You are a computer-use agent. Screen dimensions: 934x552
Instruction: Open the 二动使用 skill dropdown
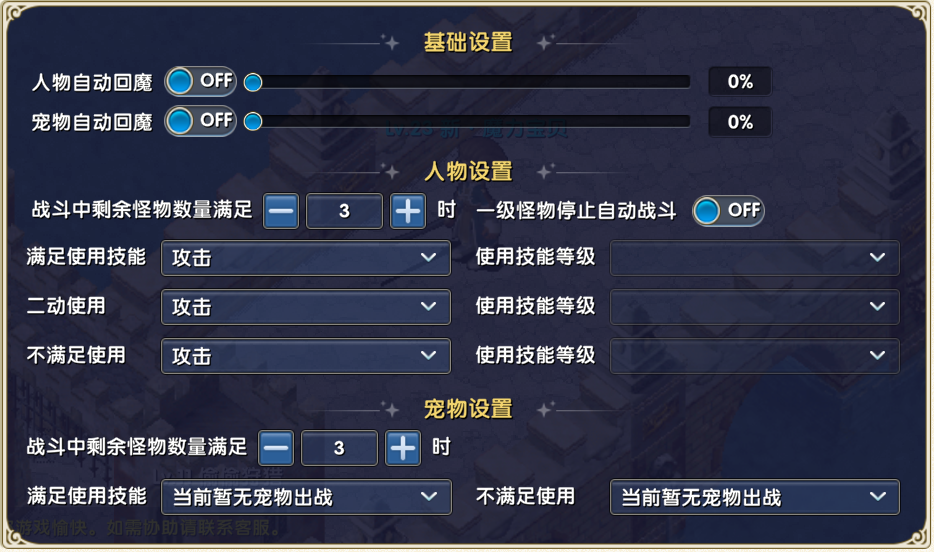coord(305,307)
